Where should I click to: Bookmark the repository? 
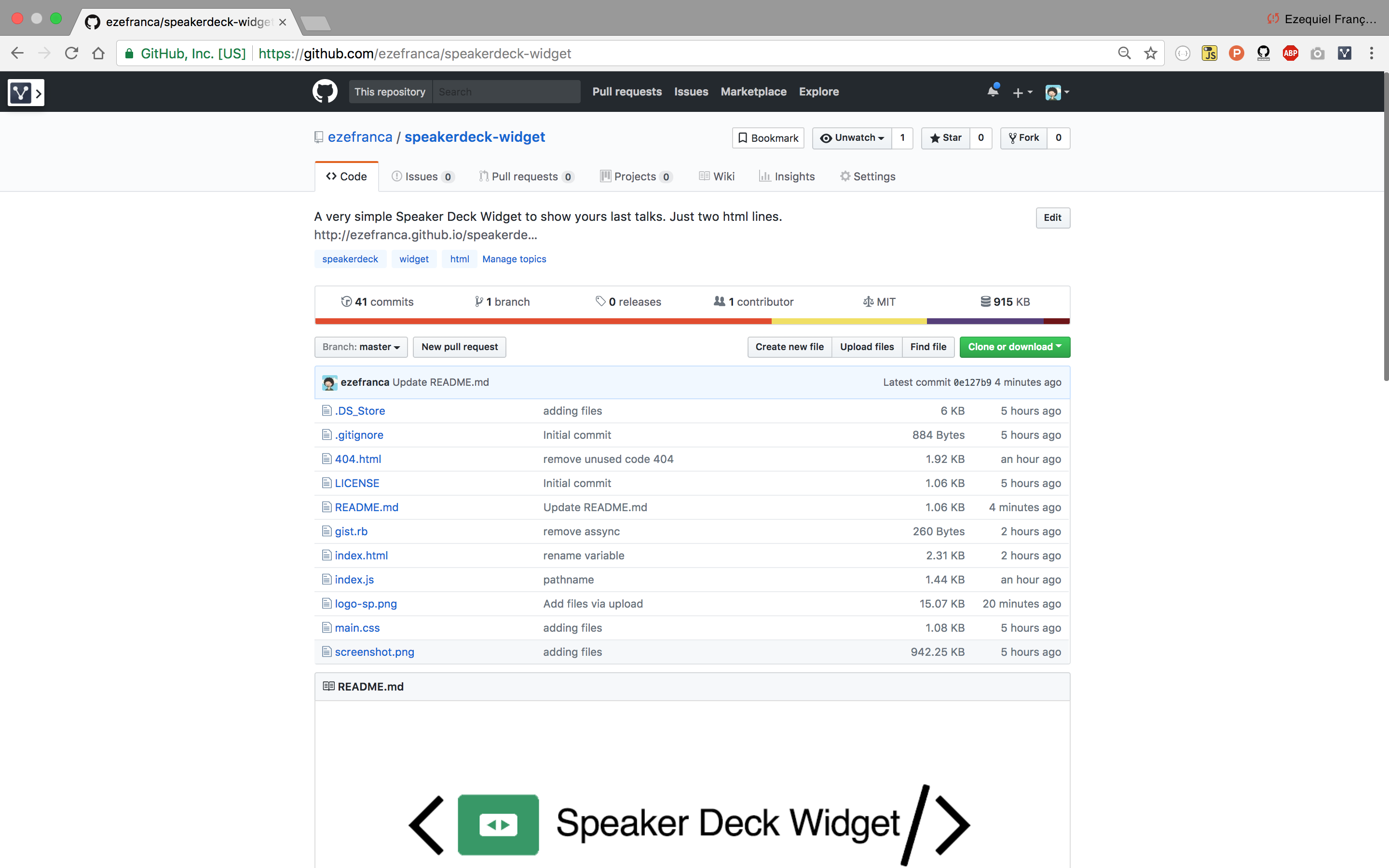[x=767, y=138]
